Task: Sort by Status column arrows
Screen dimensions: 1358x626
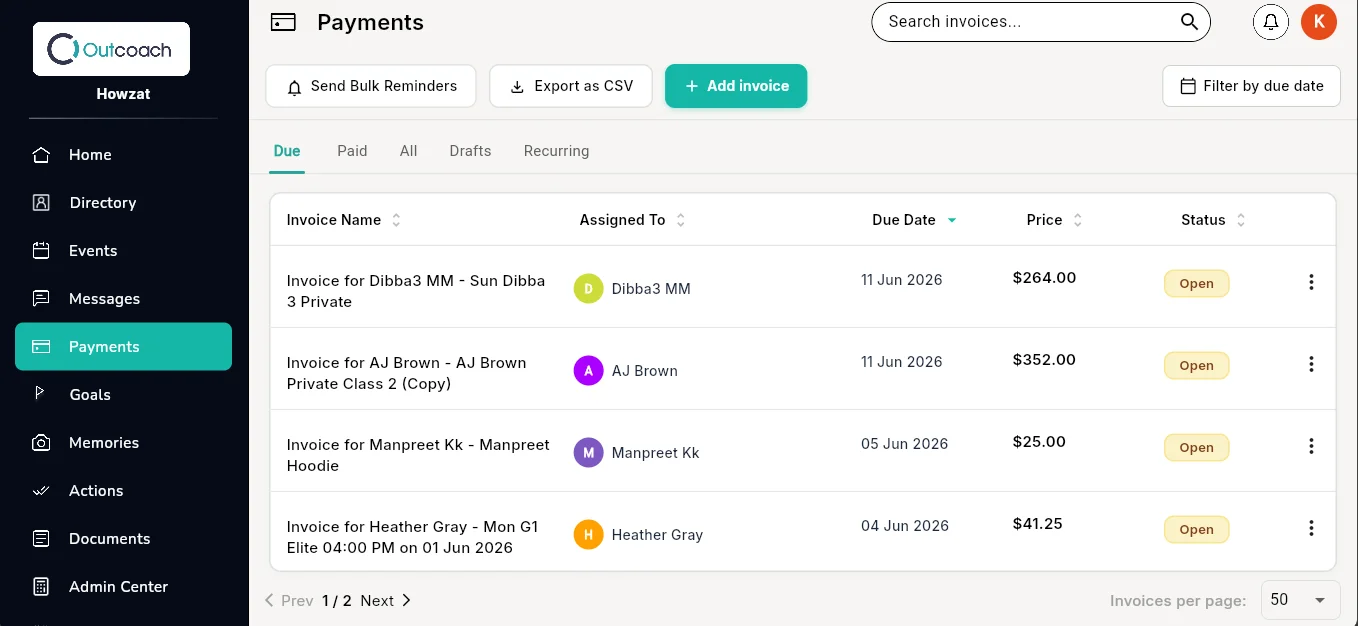Action: (1240, 220)
